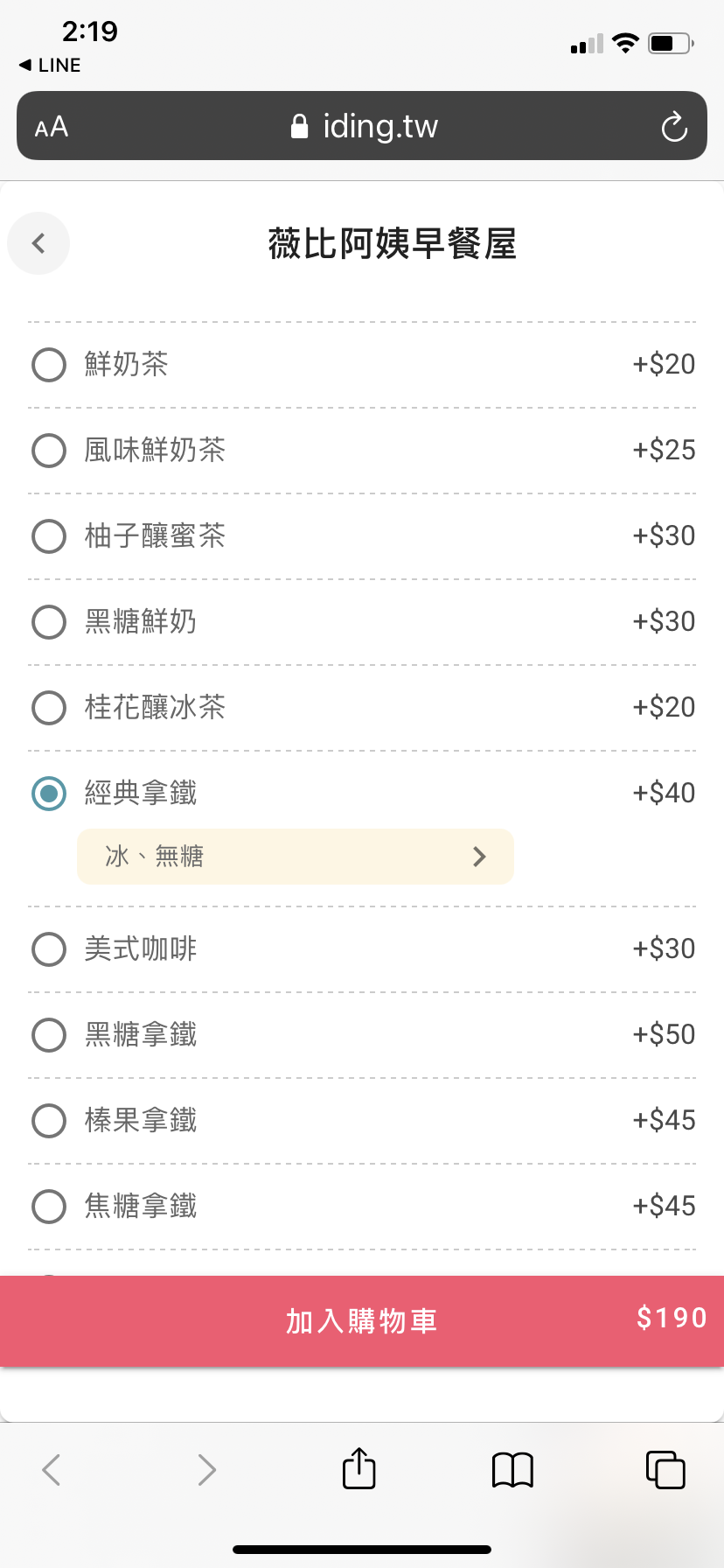Screen dimensions: 724x1568
Task: Tap the back chevron beside the shop title
Action: (38, 243)
